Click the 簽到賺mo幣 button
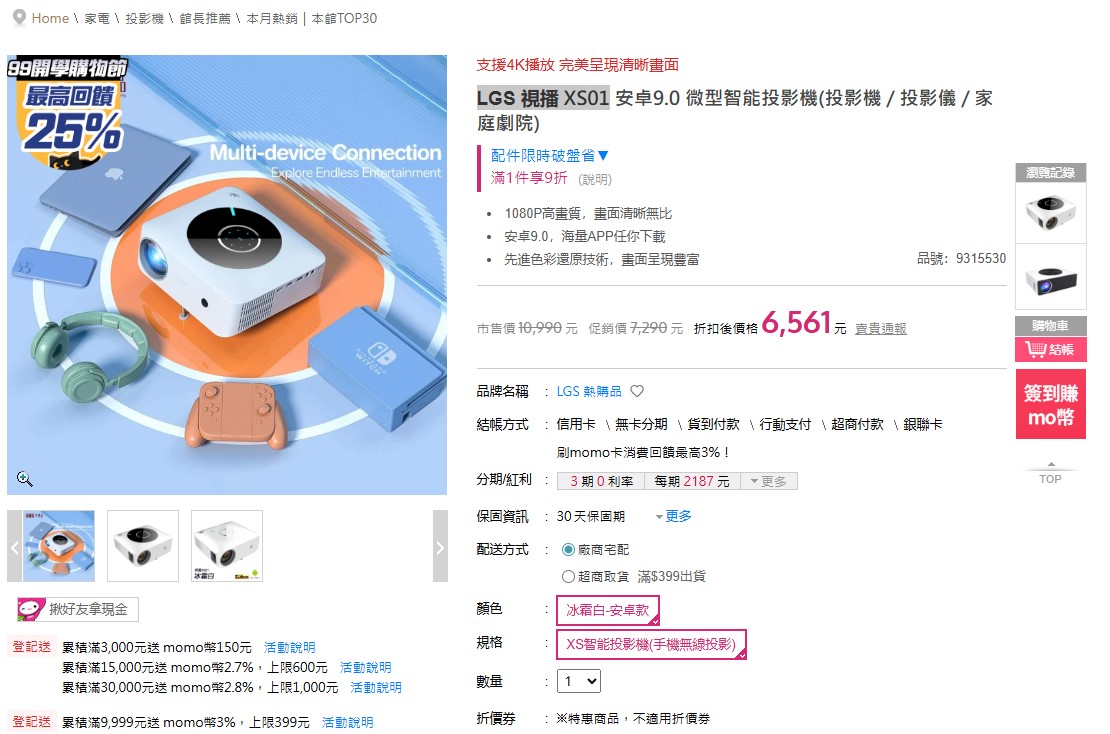 pyautogui.click(x=1051, y=404)
